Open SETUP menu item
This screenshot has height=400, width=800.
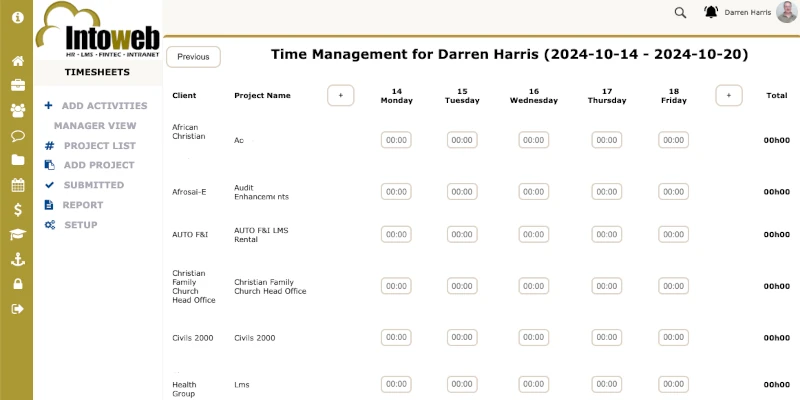[81, 224]
